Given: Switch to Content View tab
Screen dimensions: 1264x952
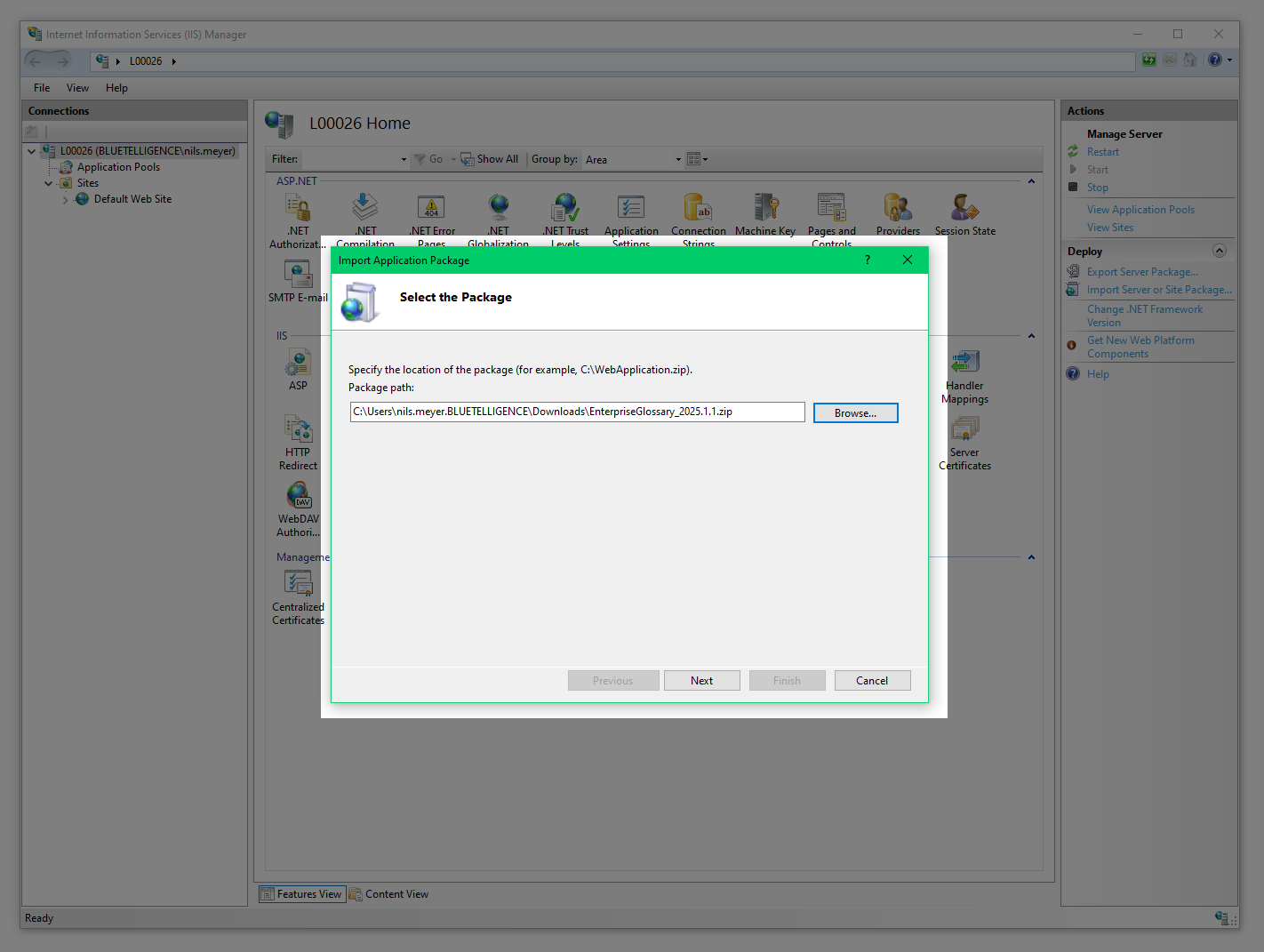Looking at the screenshot, I should tap(389, 894).
